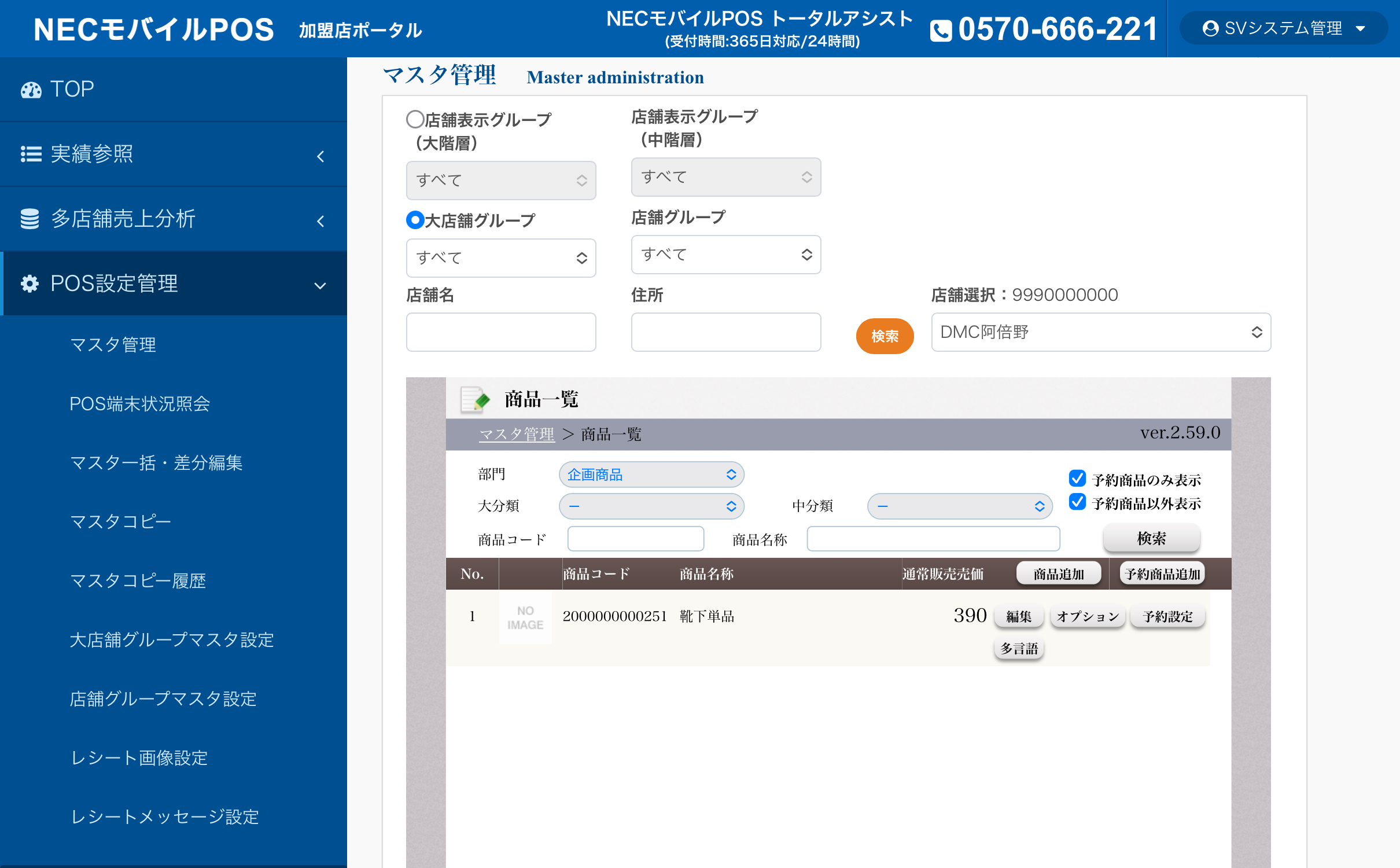Click 多言語 for 靴下単品
The width and height of the screenshot is (1400, 868).
(x=1019, y=649)
